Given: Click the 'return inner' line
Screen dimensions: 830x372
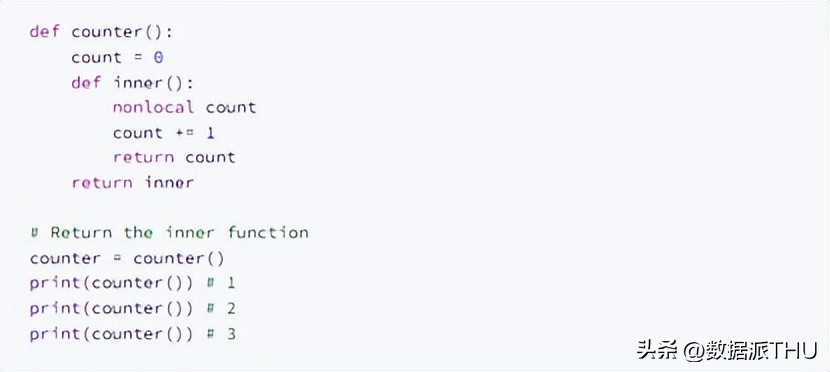Looking at the screenshot, I should pyautogui.click(x=133, y=183).
